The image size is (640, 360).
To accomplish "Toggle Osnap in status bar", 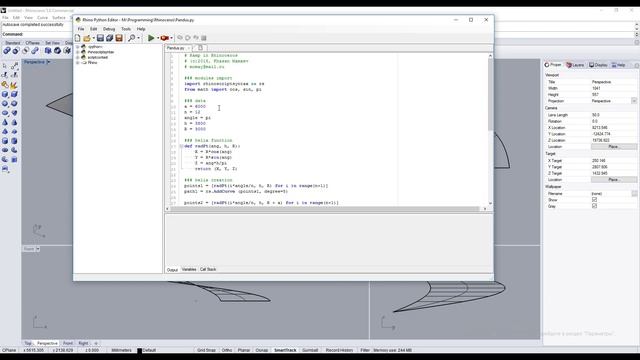I will click(262, 350).
